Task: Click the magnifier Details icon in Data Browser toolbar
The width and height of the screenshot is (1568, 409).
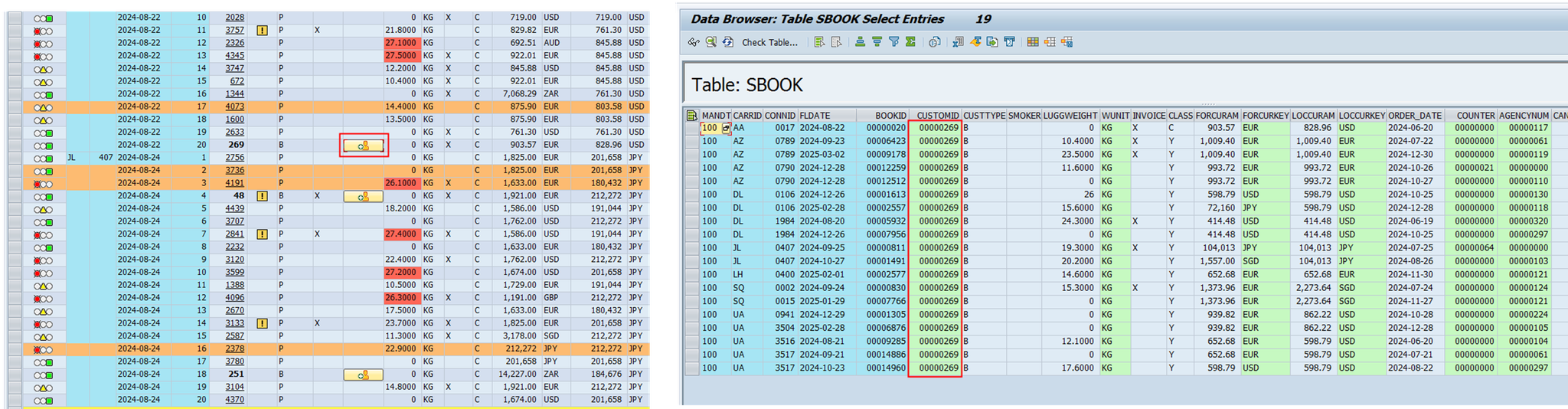Action: point(711,42)
